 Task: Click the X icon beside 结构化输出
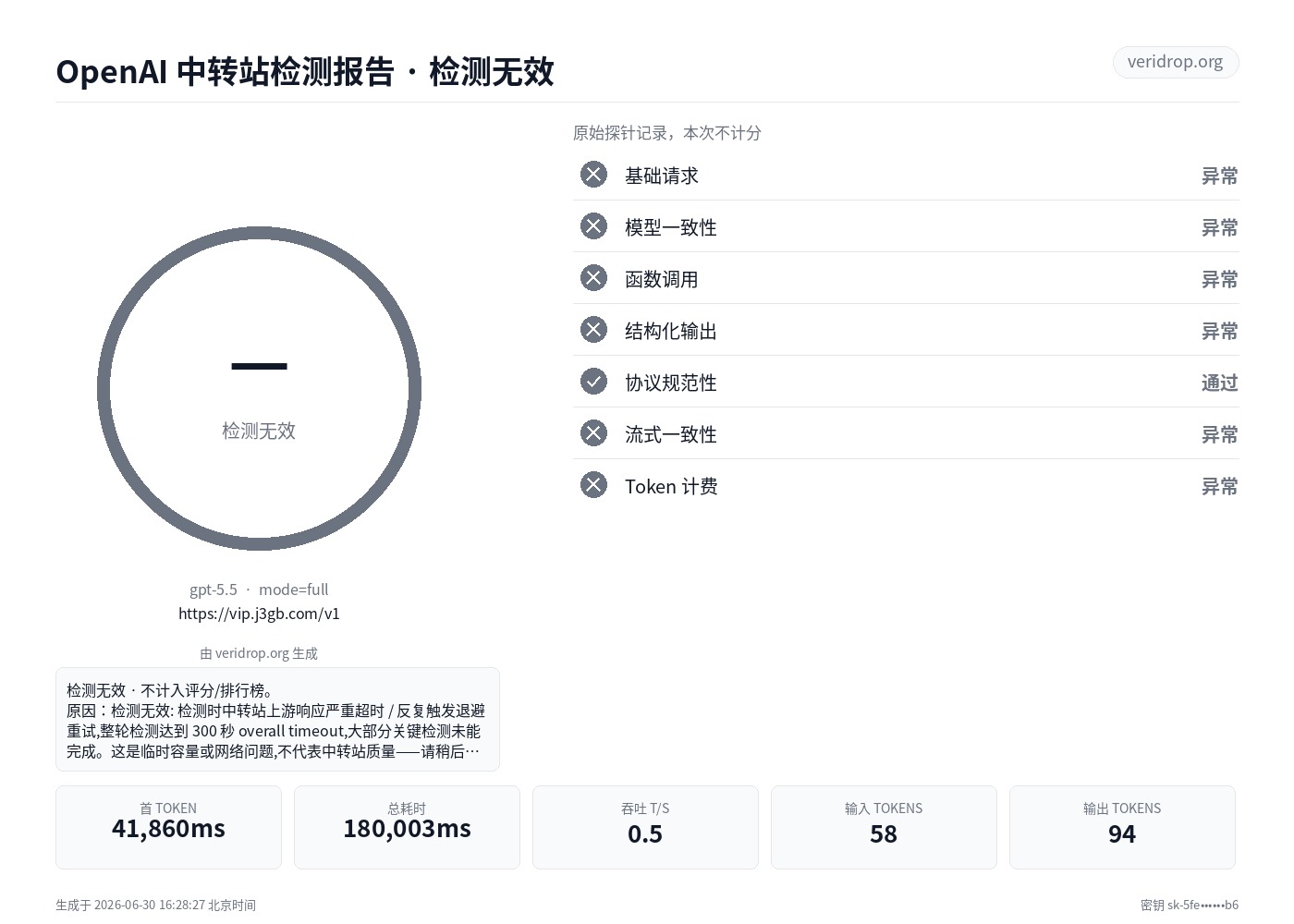(x=593, y=330)
